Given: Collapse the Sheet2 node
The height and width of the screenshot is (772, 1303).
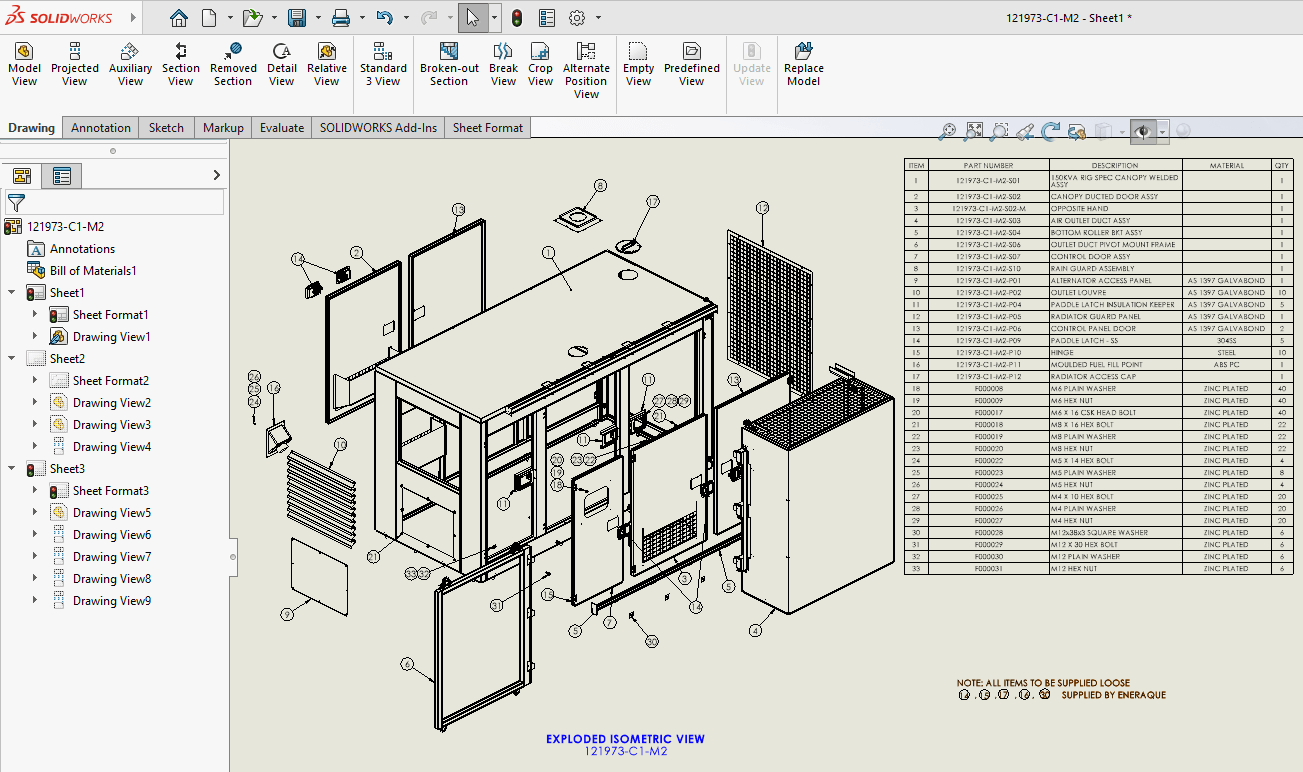Looking at the screenshot, I should [x=10, y=357].
